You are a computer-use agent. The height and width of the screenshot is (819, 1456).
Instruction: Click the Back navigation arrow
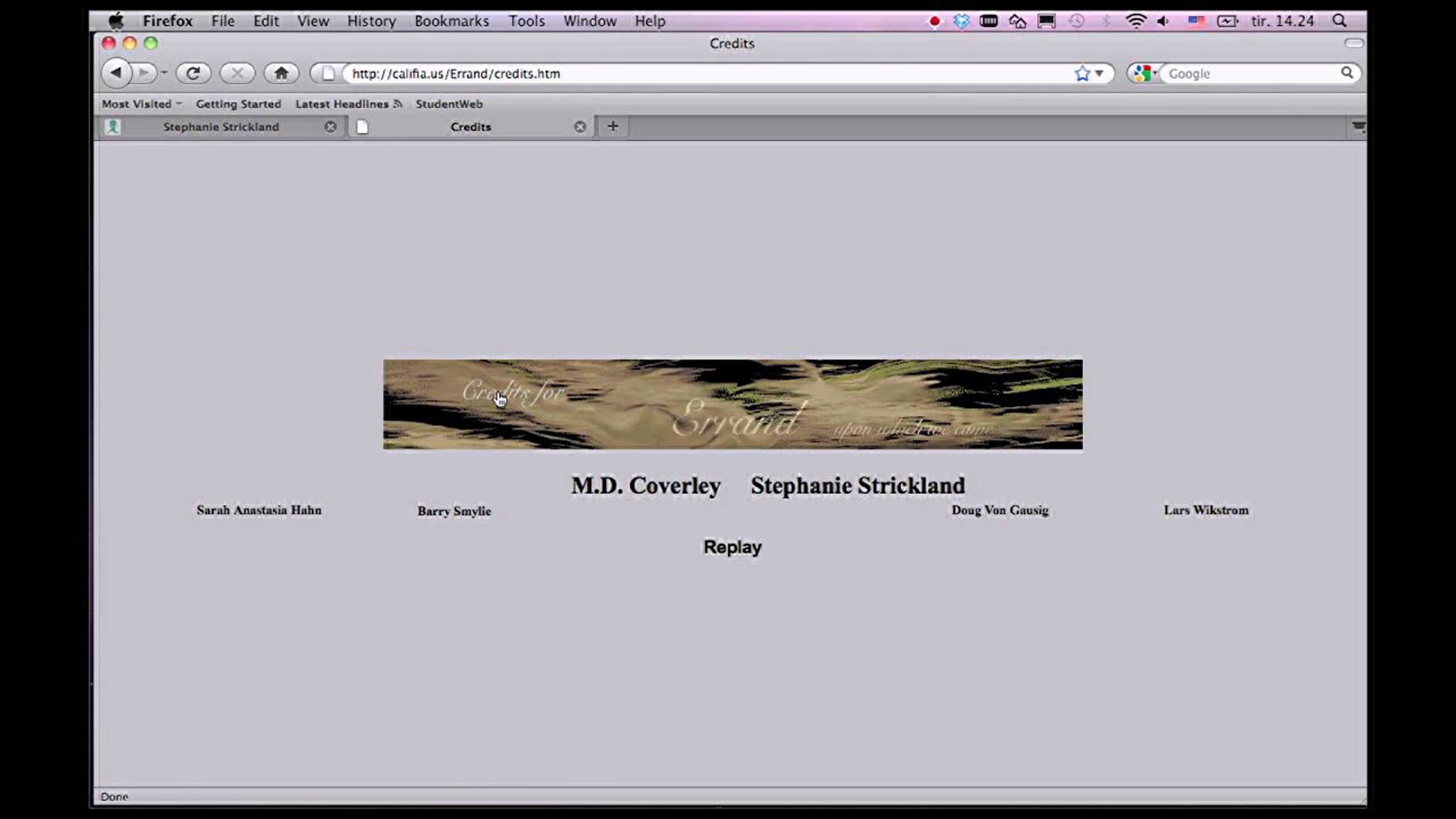pyautogui.click(x=116, y=73)
